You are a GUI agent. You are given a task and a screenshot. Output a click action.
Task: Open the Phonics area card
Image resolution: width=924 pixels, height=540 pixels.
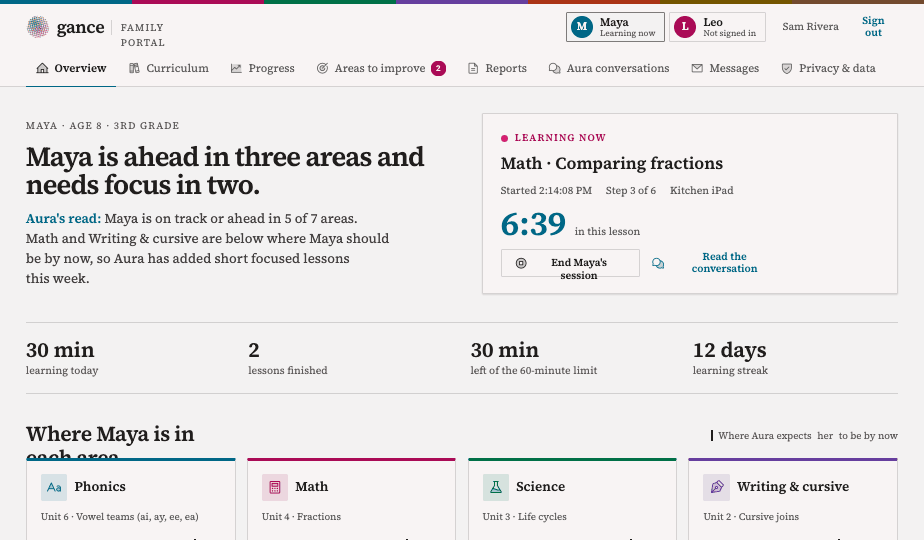tap(131, 499)
